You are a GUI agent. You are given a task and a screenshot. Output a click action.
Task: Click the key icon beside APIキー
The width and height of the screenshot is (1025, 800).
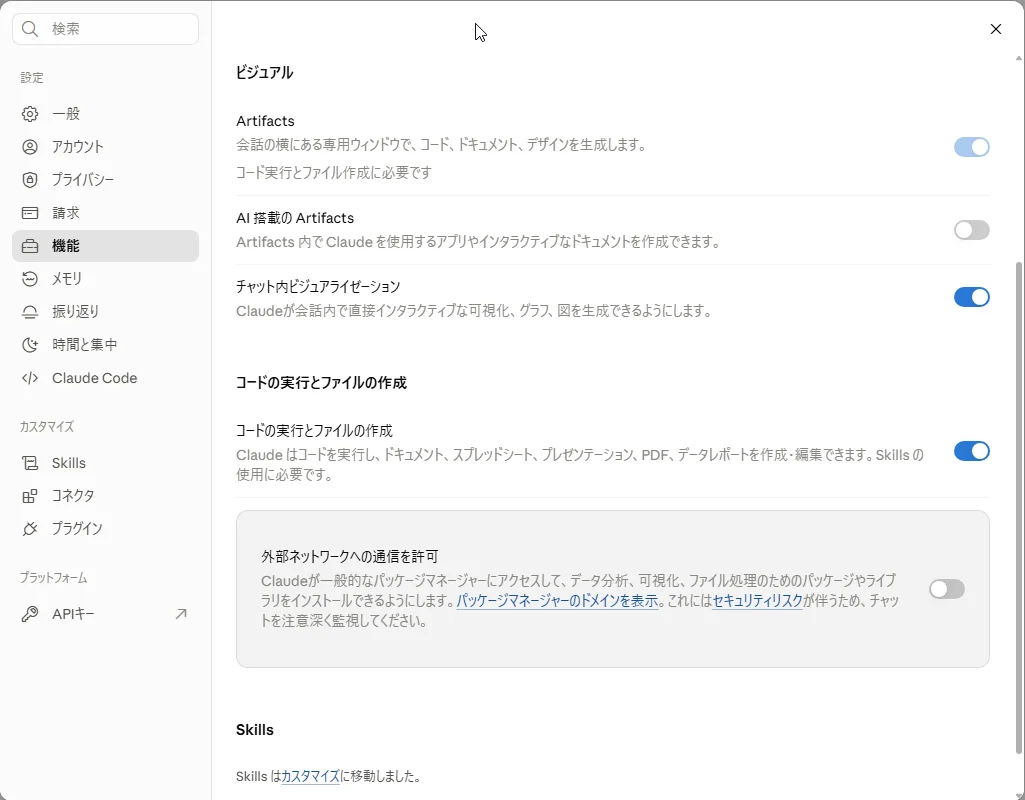click(30, 614)
